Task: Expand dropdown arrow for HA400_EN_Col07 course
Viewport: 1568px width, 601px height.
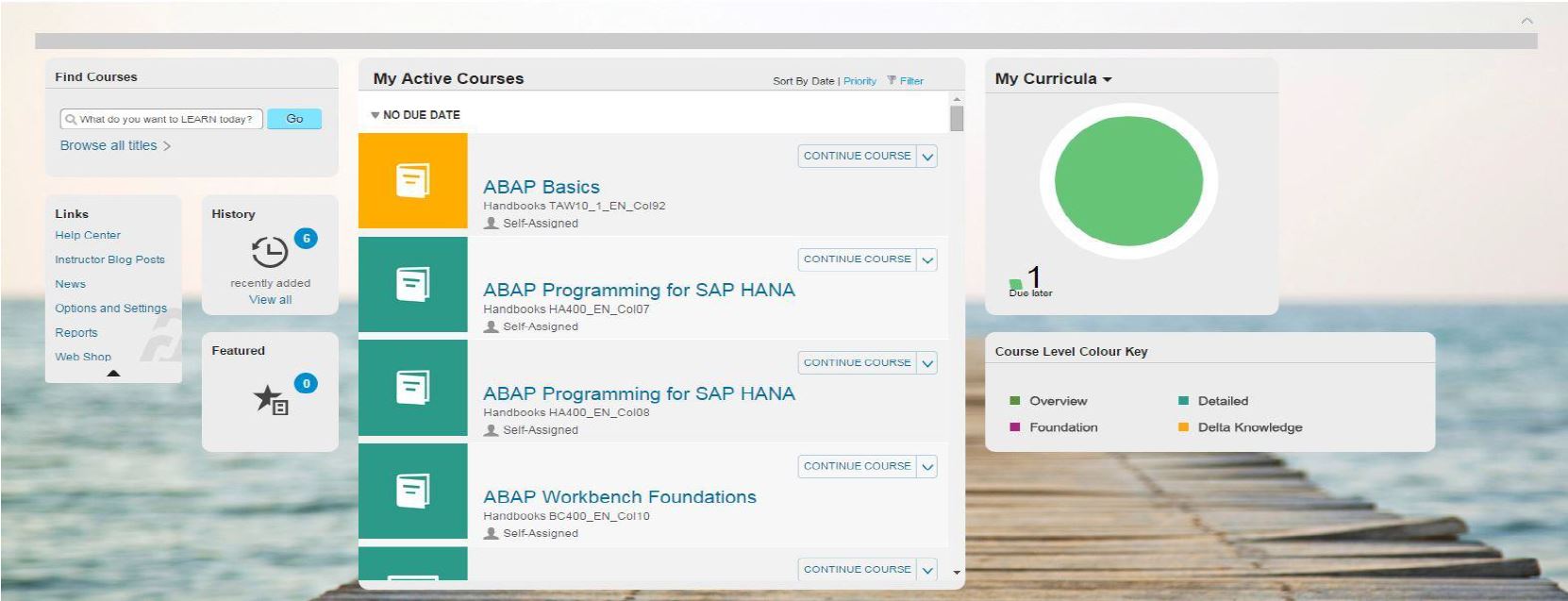Action: 927,260
